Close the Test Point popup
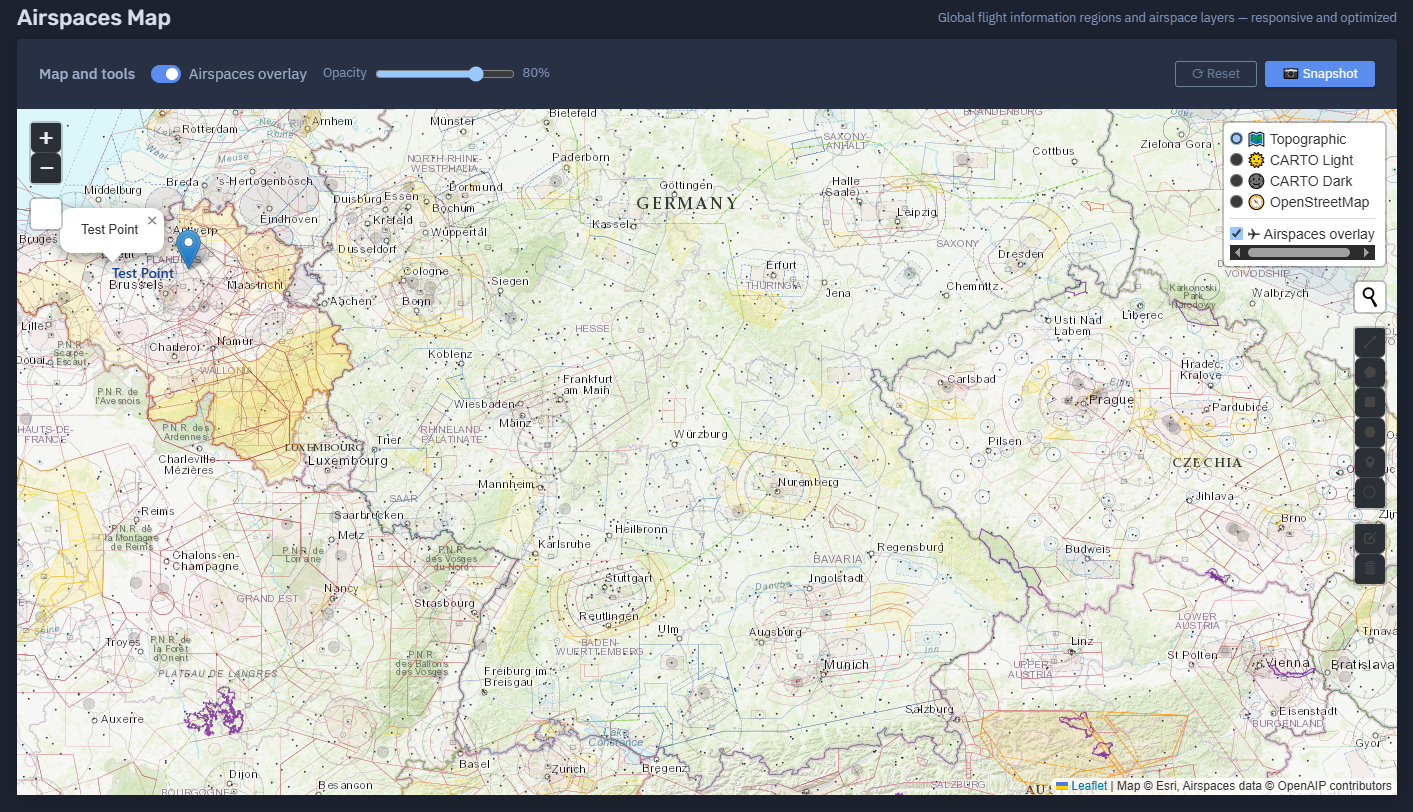The image size is (1413, 812). coord(152,220)
